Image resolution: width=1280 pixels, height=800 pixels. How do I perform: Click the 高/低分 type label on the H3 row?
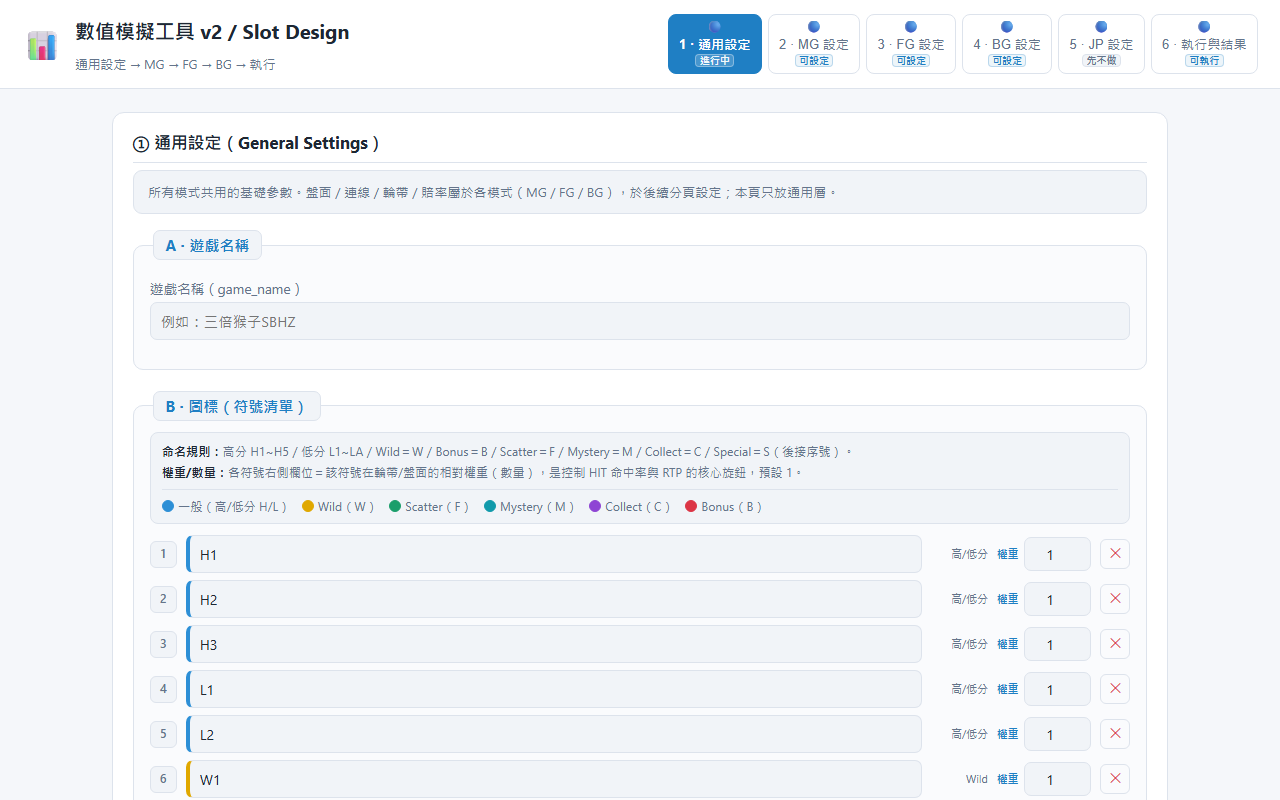(x=969, y=644)
